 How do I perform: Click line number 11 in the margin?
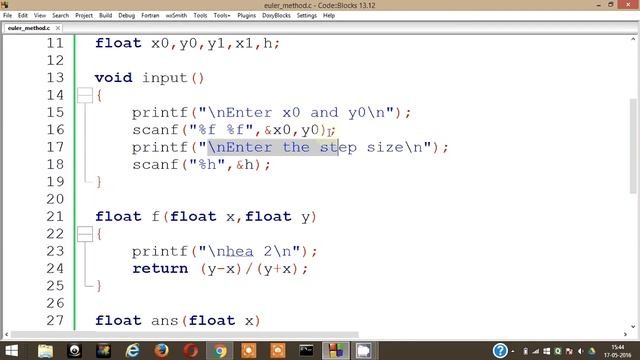pos(55,43)
